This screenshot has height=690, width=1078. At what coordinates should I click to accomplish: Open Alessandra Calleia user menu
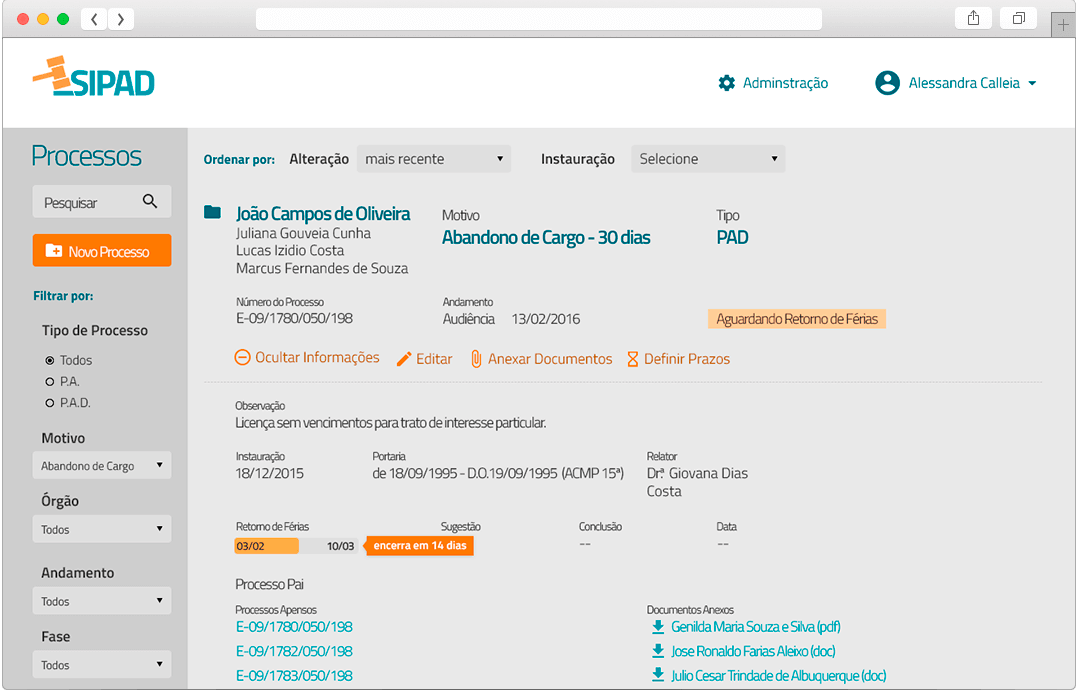point(971,83)
